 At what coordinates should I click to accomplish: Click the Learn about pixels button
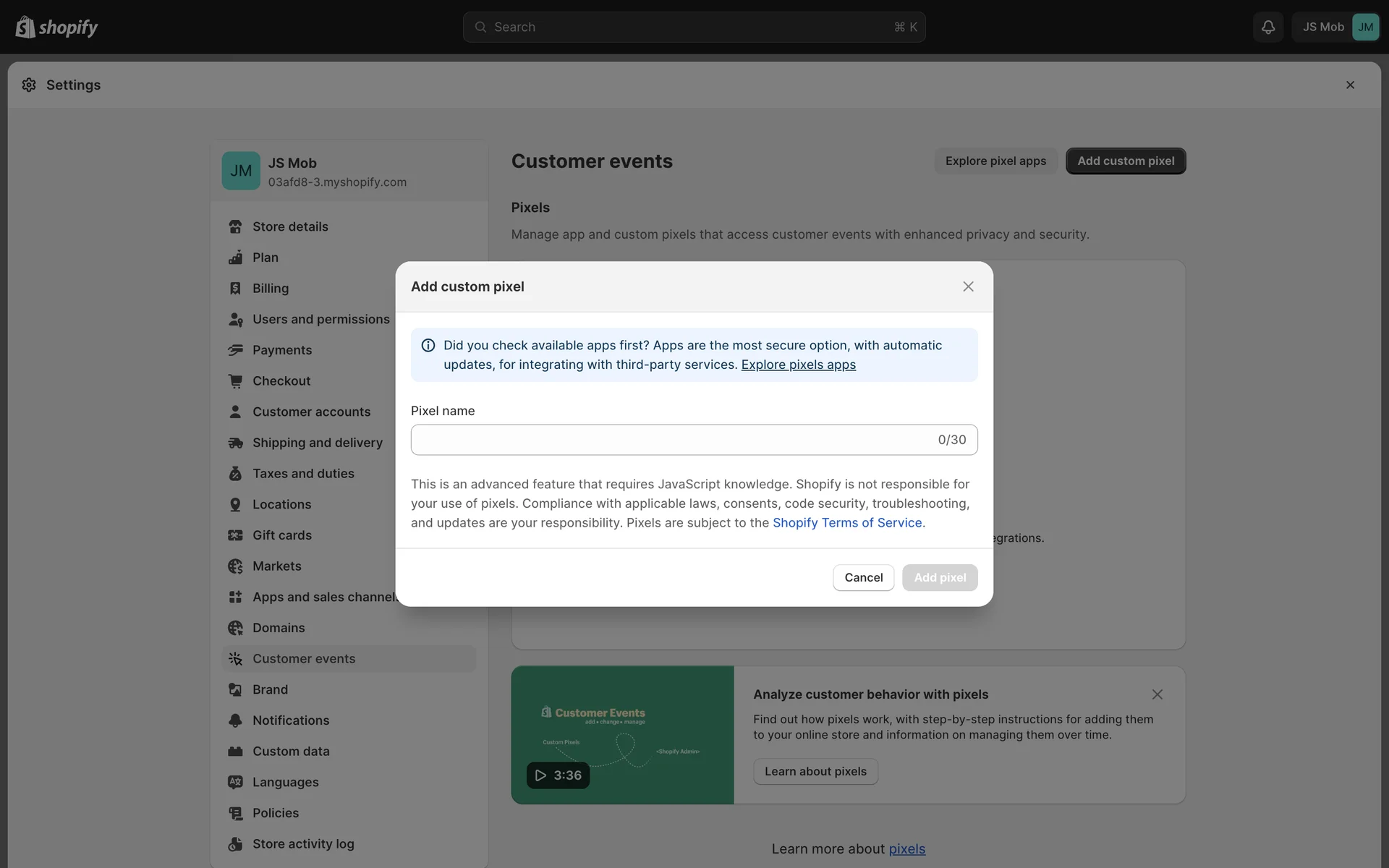coord(815,772)
